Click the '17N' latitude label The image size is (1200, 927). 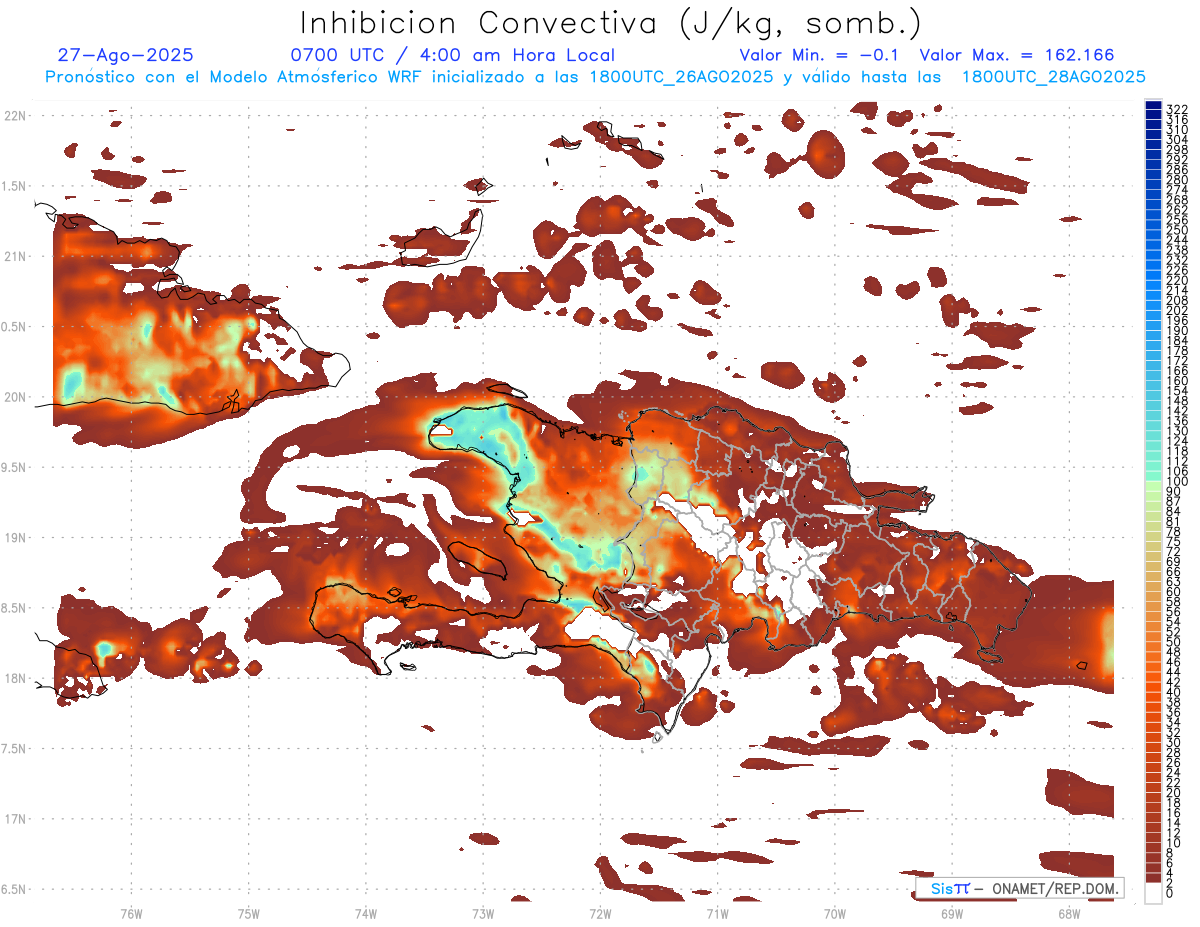click(15, 819)
